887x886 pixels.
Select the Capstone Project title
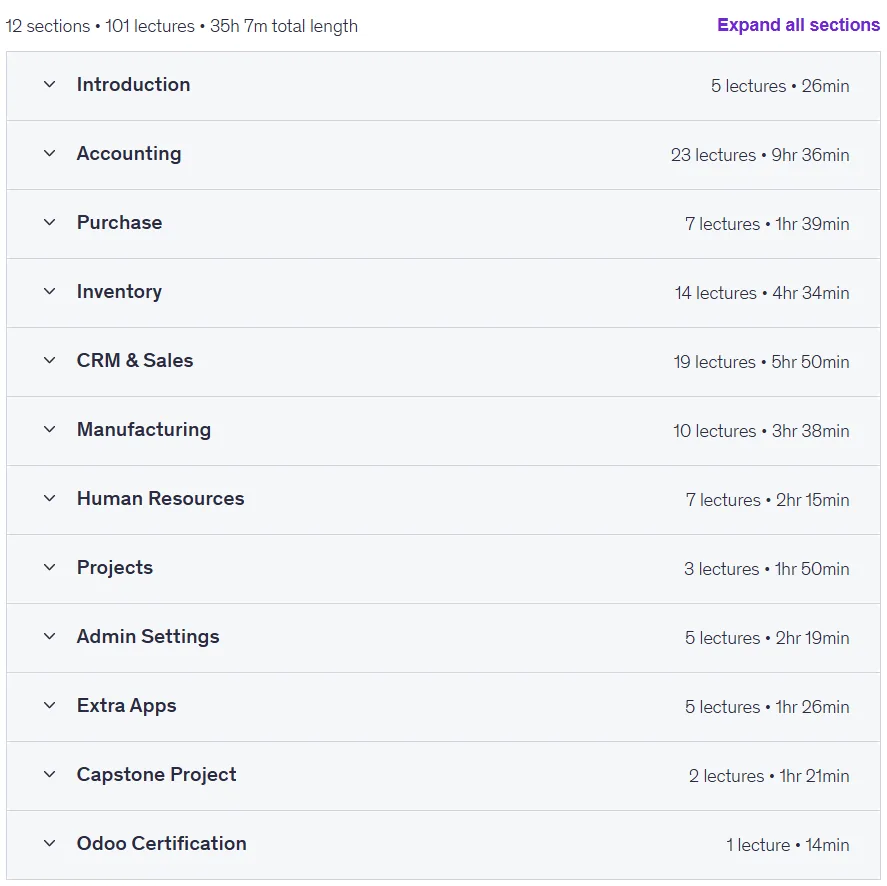pos(157,775)
